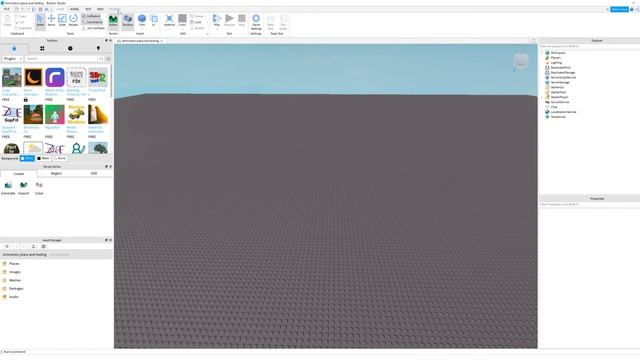Viewport: 640px width, 360px height.
Task: Select StarterGui in Explorer
Action: pyautogui.click(x=555, y=87)
